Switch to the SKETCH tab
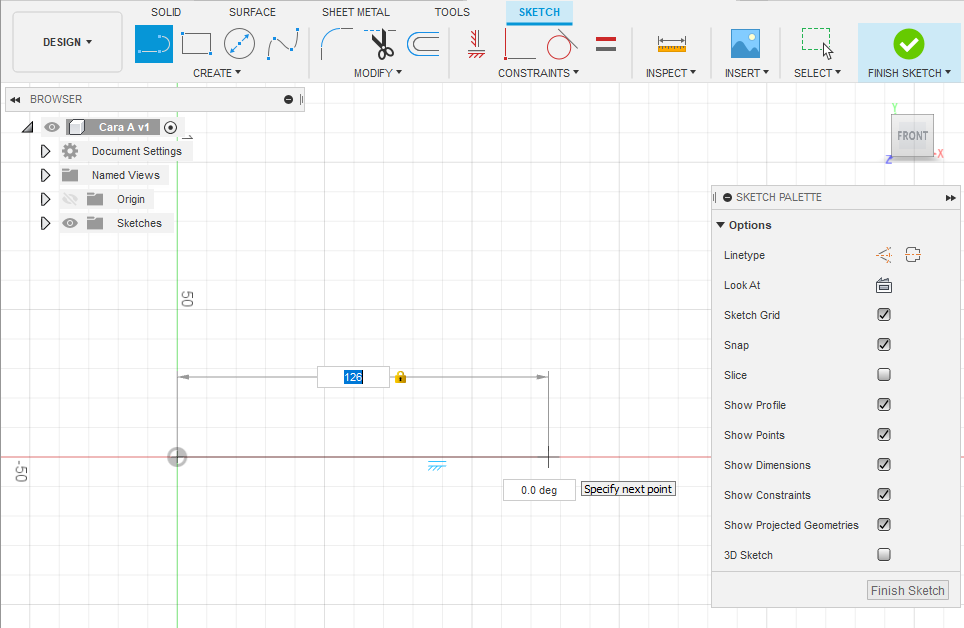The width and height of the screenshot is (964, 628). [x=539, y=12]
